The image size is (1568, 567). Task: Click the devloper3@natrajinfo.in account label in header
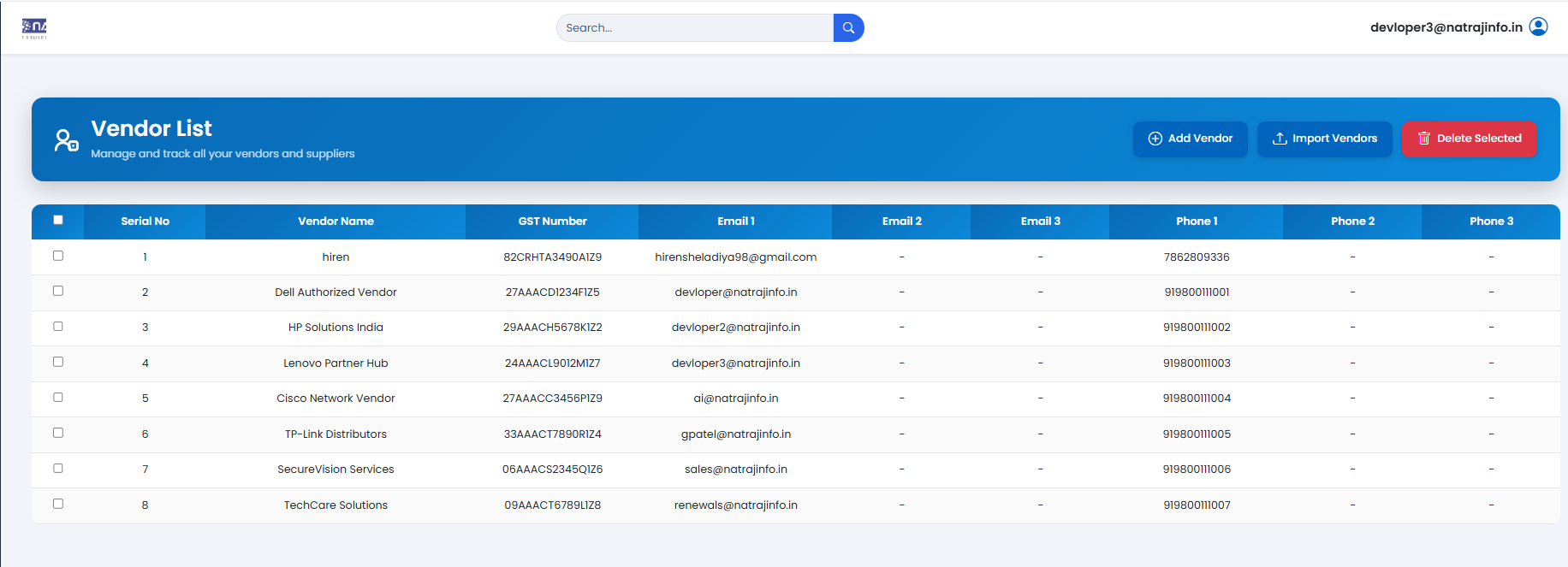1446,27
